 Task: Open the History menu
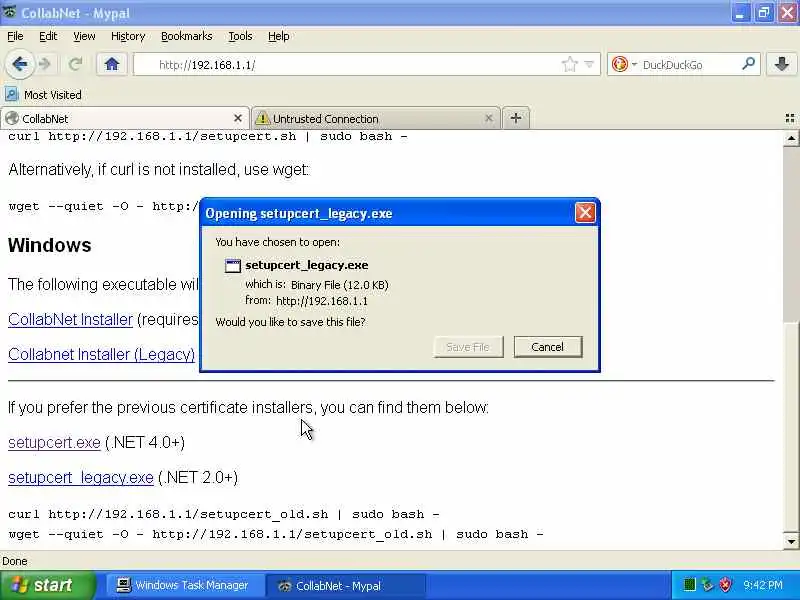[128, 36]
